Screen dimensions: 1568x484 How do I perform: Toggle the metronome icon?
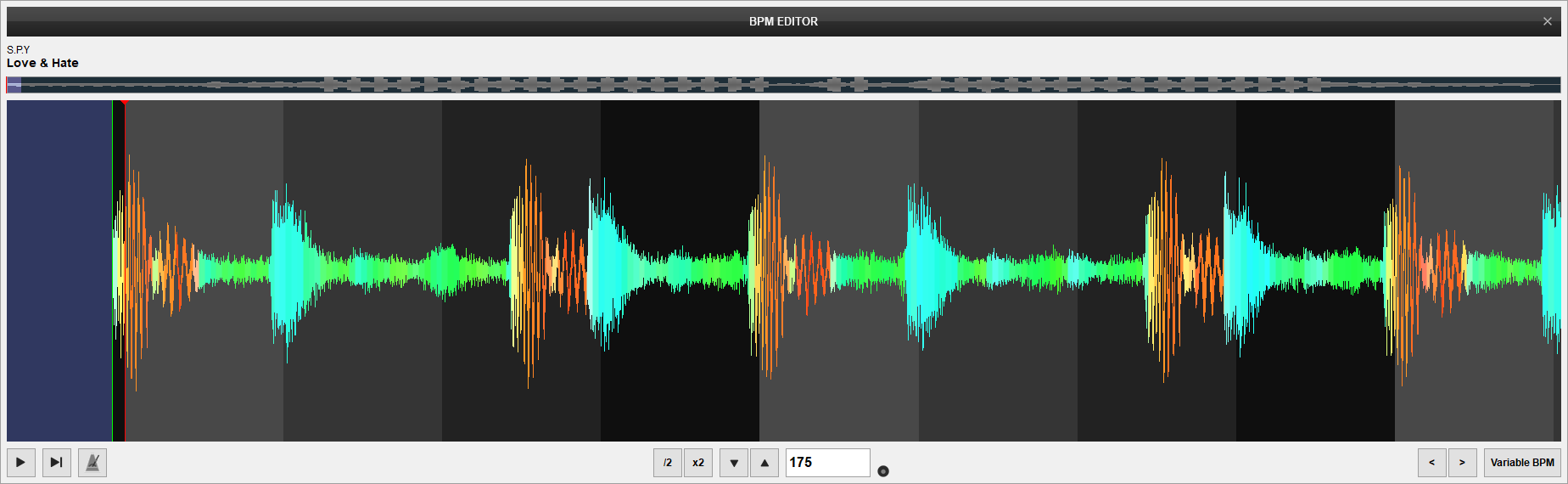click(92, 463)
